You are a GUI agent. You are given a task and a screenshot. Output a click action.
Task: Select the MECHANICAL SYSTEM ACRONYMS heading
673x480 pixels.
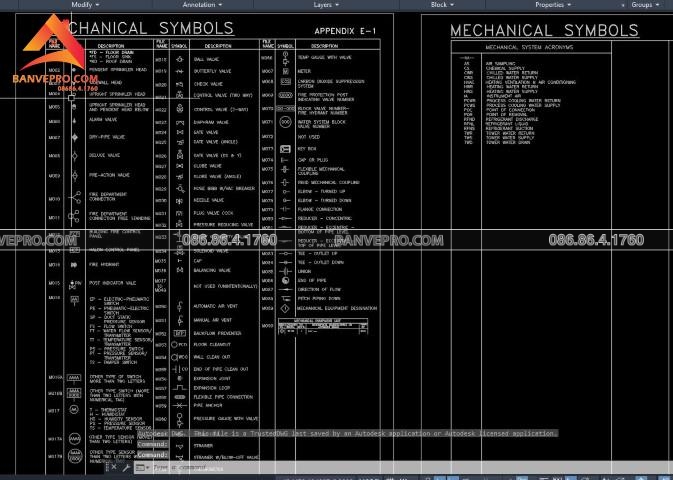[x=529, y=47]
